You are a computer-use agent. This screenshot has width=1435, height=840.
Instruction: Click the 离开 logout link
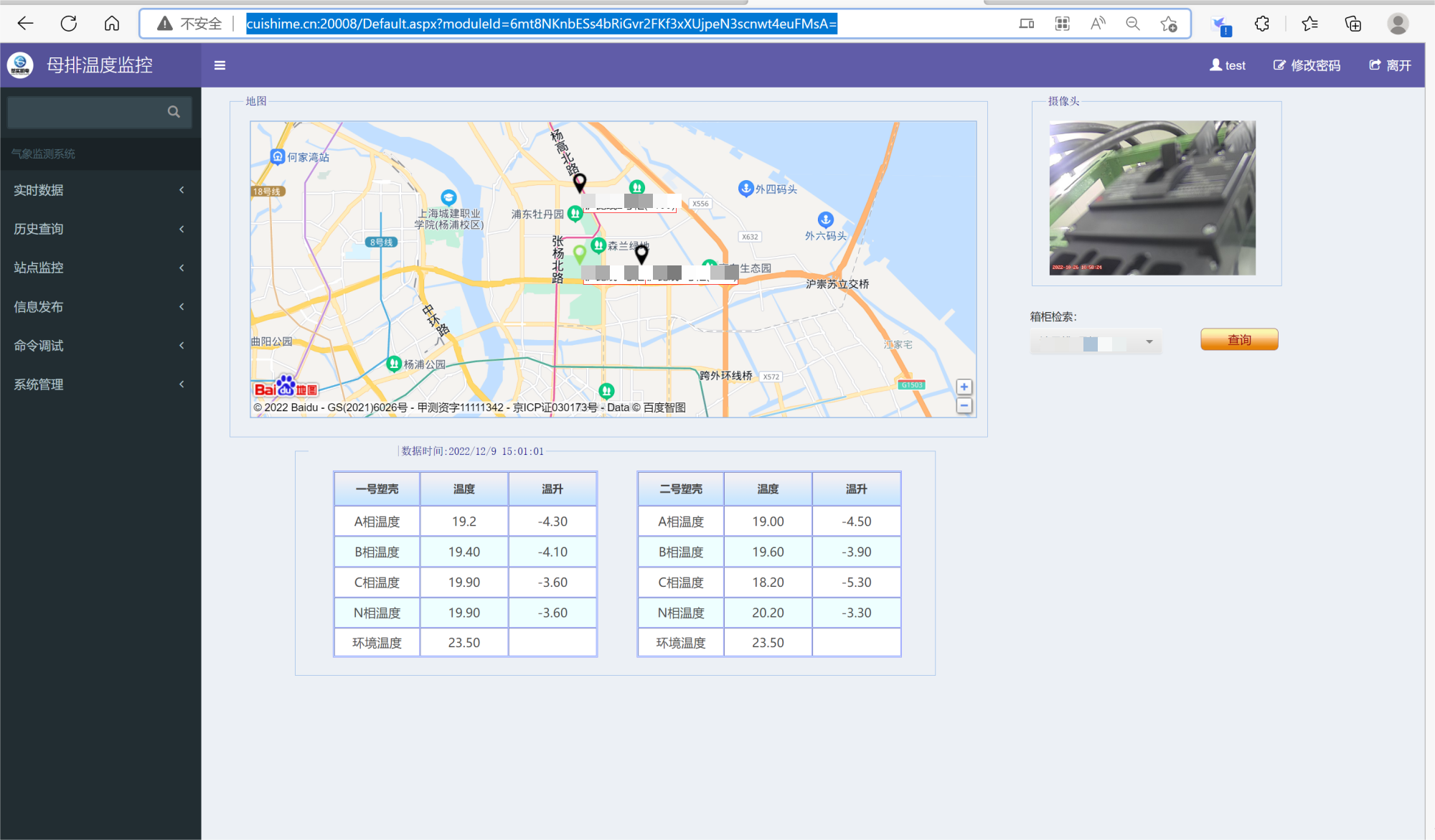(x=1391, y=65)
